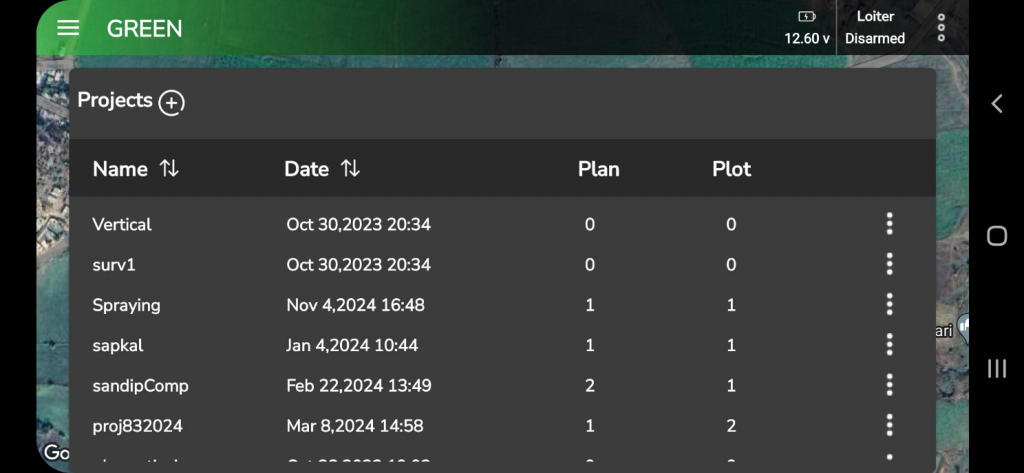Open the hamburger navigation menu
The image size is (1024, 473).
pyautogui.click(x=68, y=28)
